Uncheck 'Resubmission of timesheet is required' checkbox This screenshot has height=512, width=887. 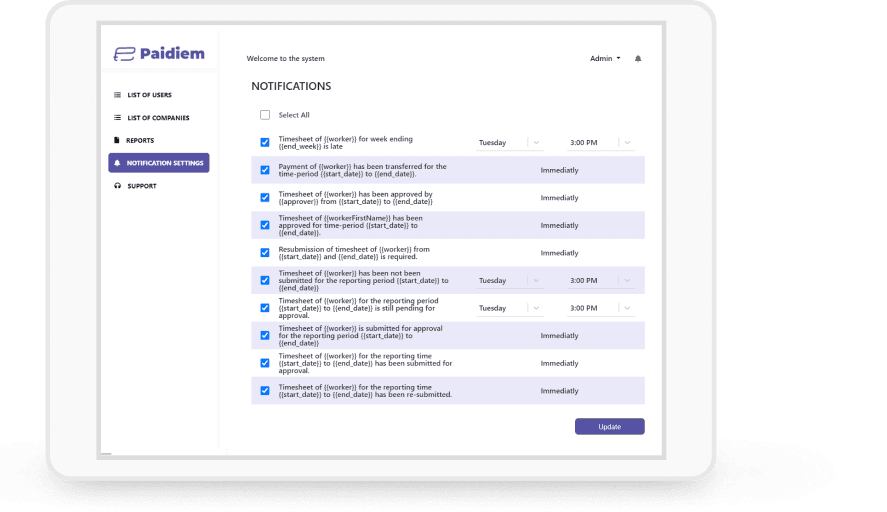tap(265, 252)
